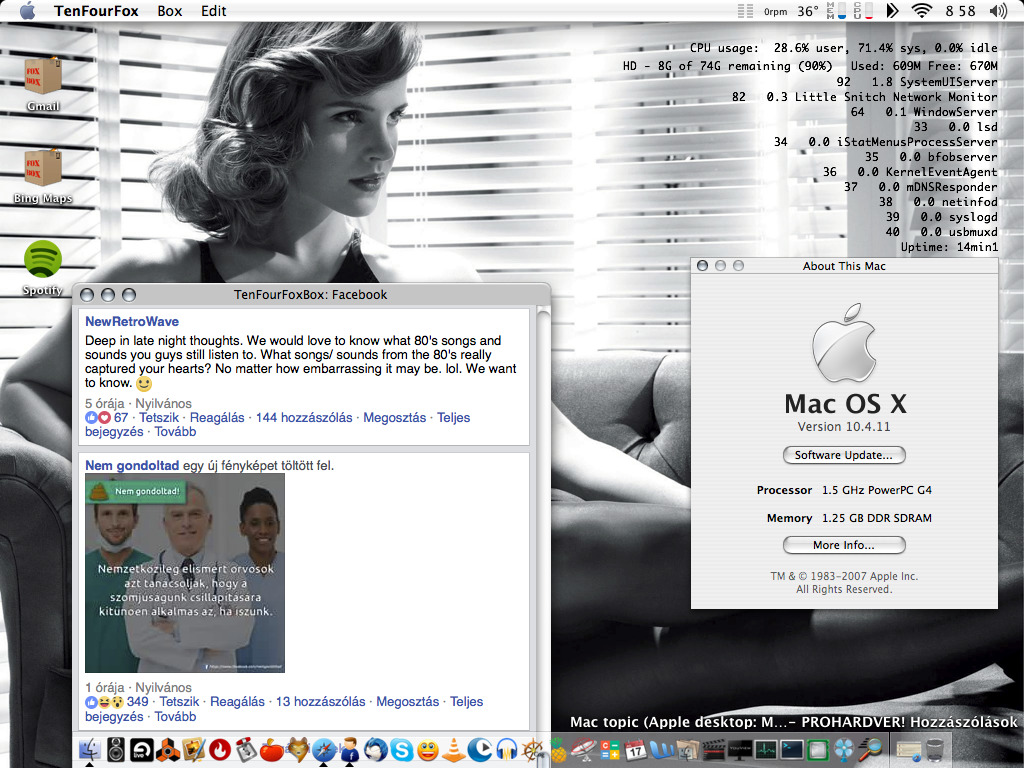Open the Finder icon in the Dock
The height and width of the screenshot is (768, 1024).
tap(89, 750)
